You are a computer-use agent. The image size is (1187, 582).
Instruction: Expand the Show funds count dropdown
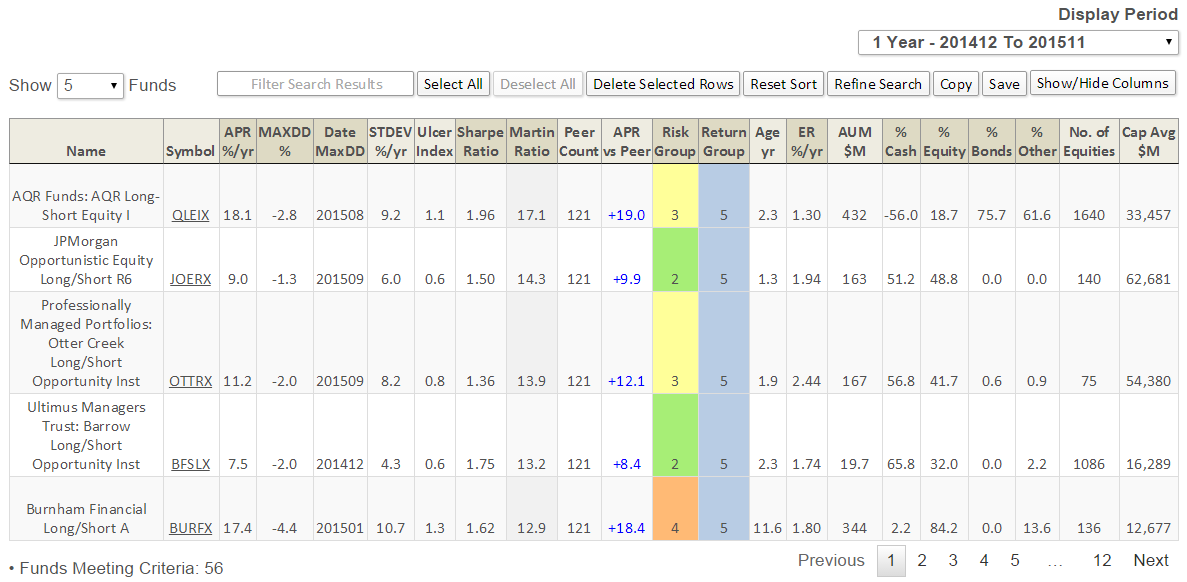90,86
